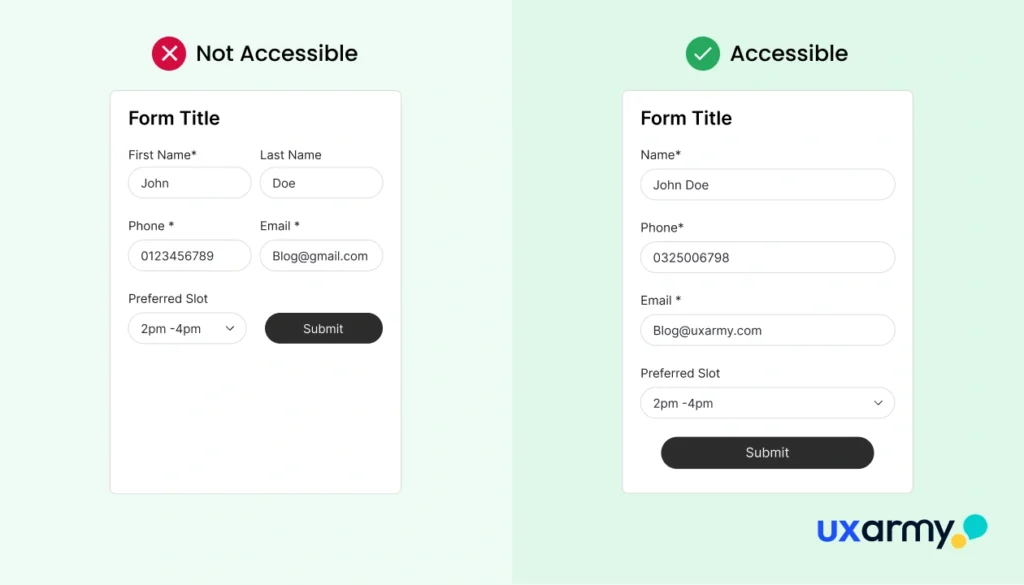Click chevron arrow in left Preferred Slot
Screen dimensions: 1024x585
(230, 328)
